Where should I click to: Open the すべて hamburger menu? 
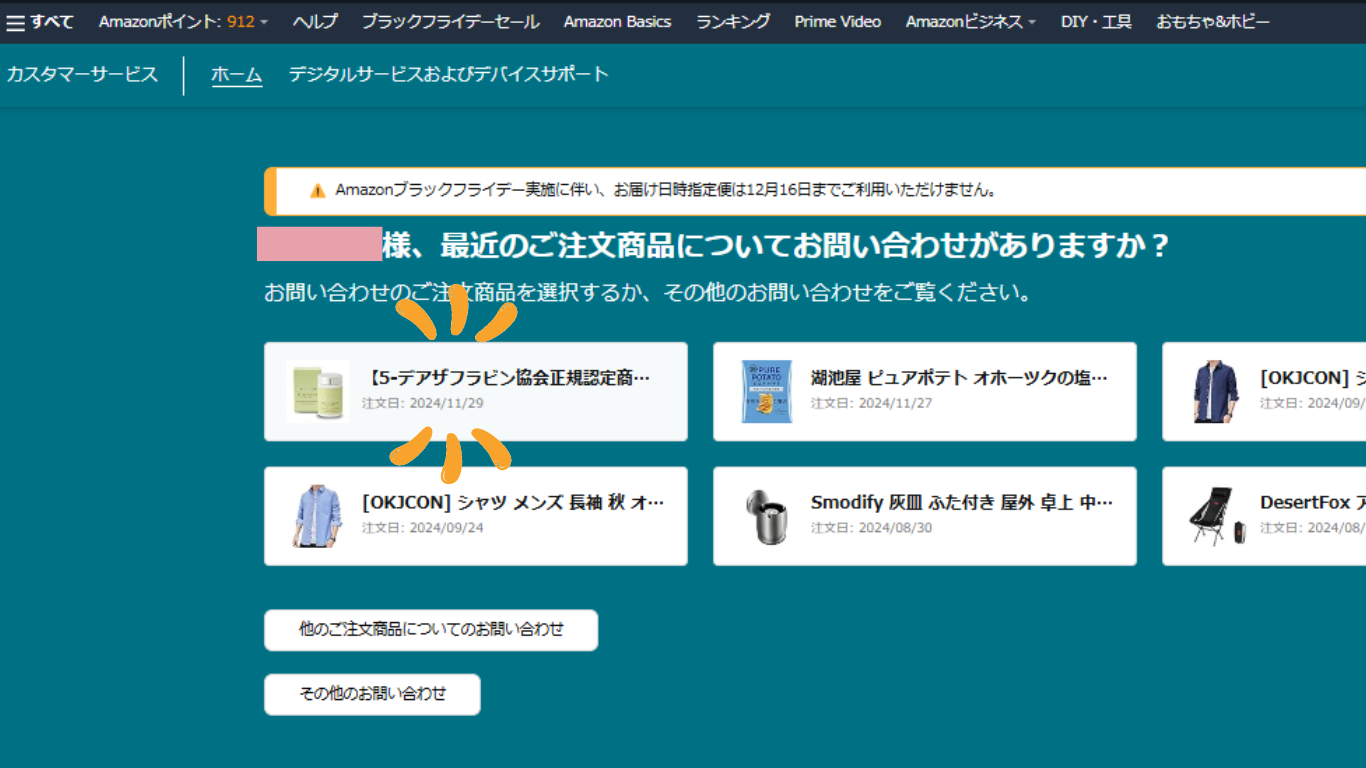pyautogui.click(x=40, y=22)
